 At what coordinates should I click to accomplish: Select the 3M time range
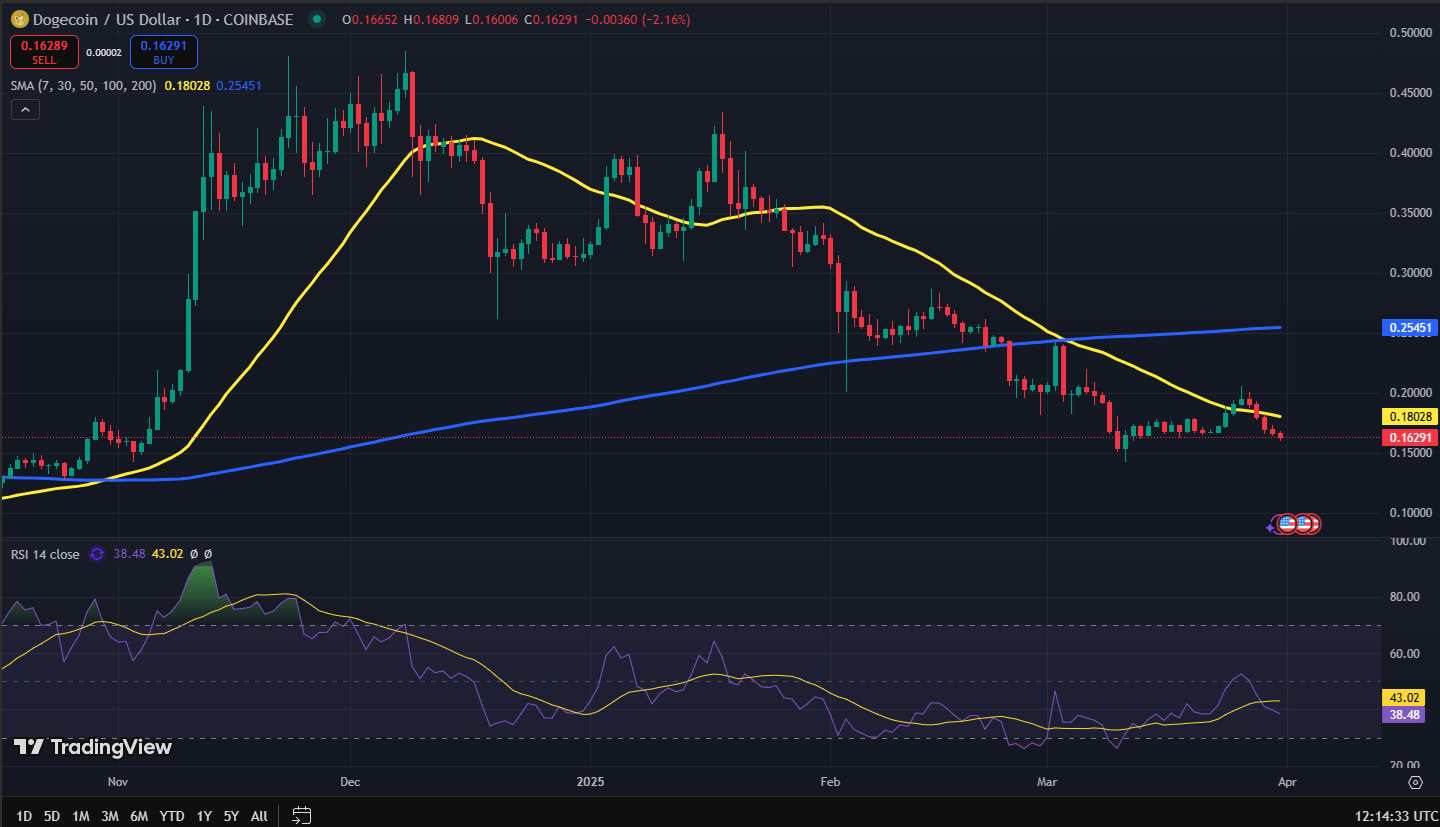point(111,816)
